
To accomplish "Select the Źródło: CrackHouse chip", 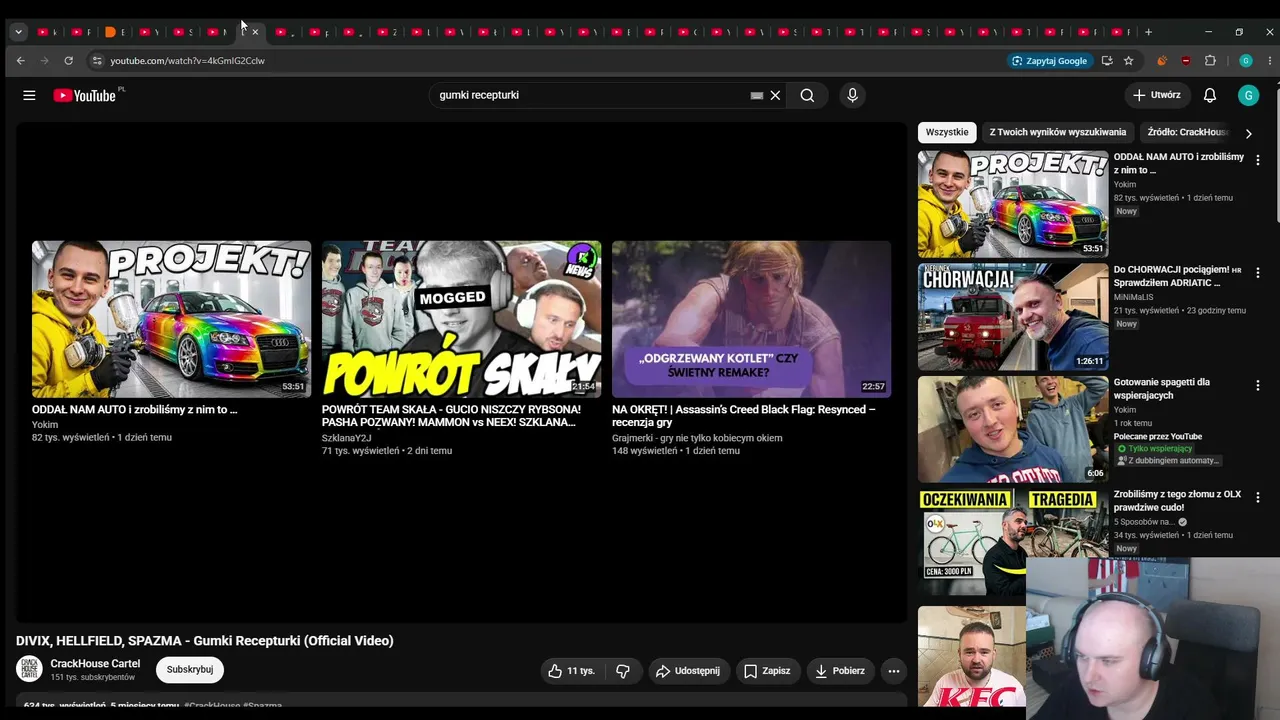I will coord(1187,132).
